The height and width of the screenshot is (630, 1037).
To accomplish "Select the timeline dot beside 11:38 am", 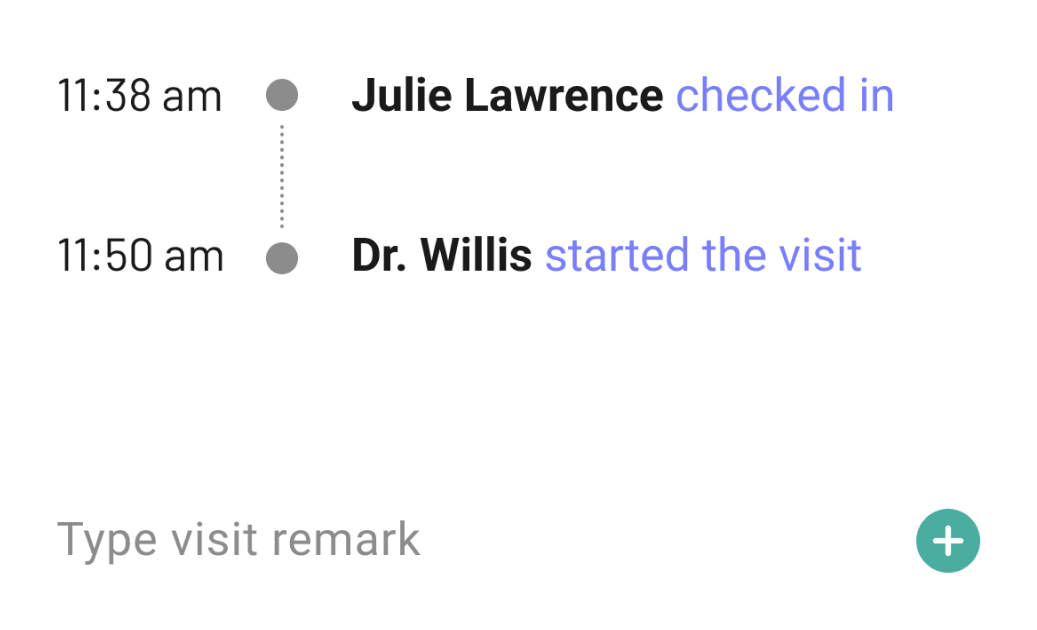I will click(x=282, y=96).
